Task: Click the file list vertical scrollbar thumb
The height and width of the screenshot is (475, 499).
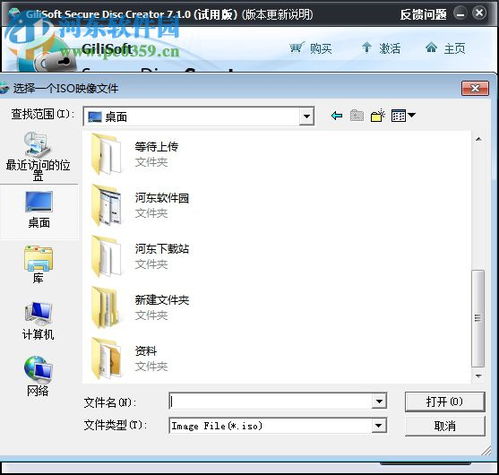Action: click(478, 319)
